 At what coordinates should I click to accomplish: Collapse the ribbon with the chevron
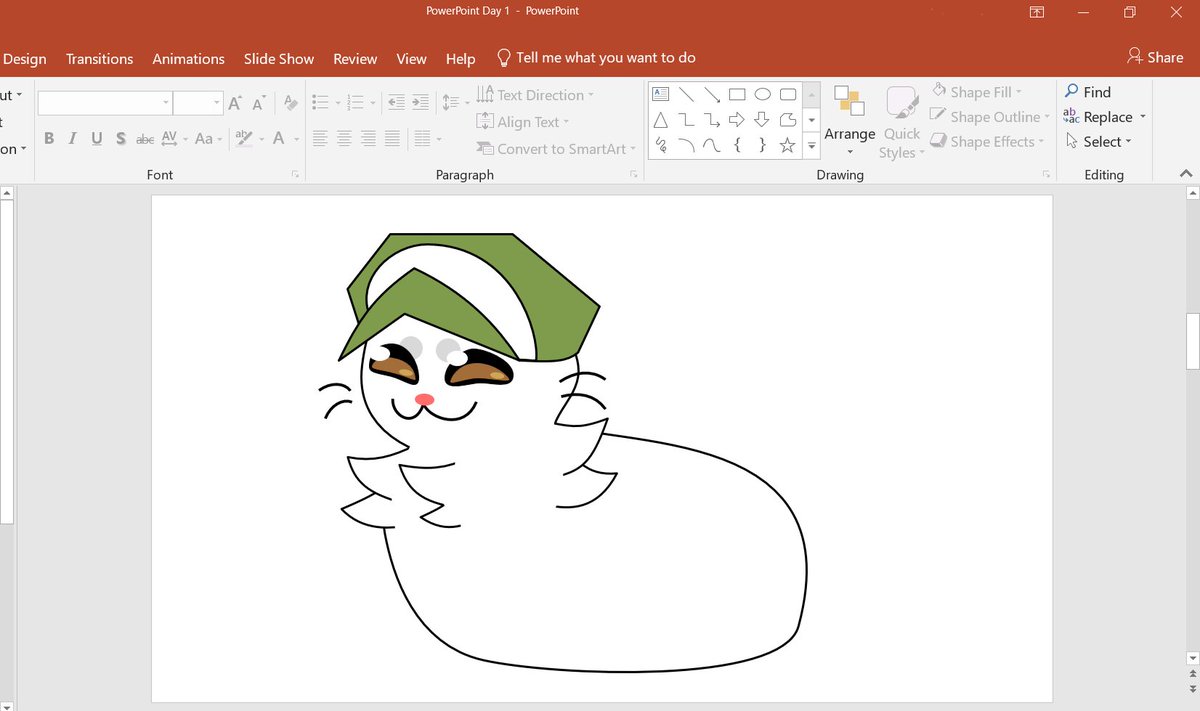(x=1188, y=174)
